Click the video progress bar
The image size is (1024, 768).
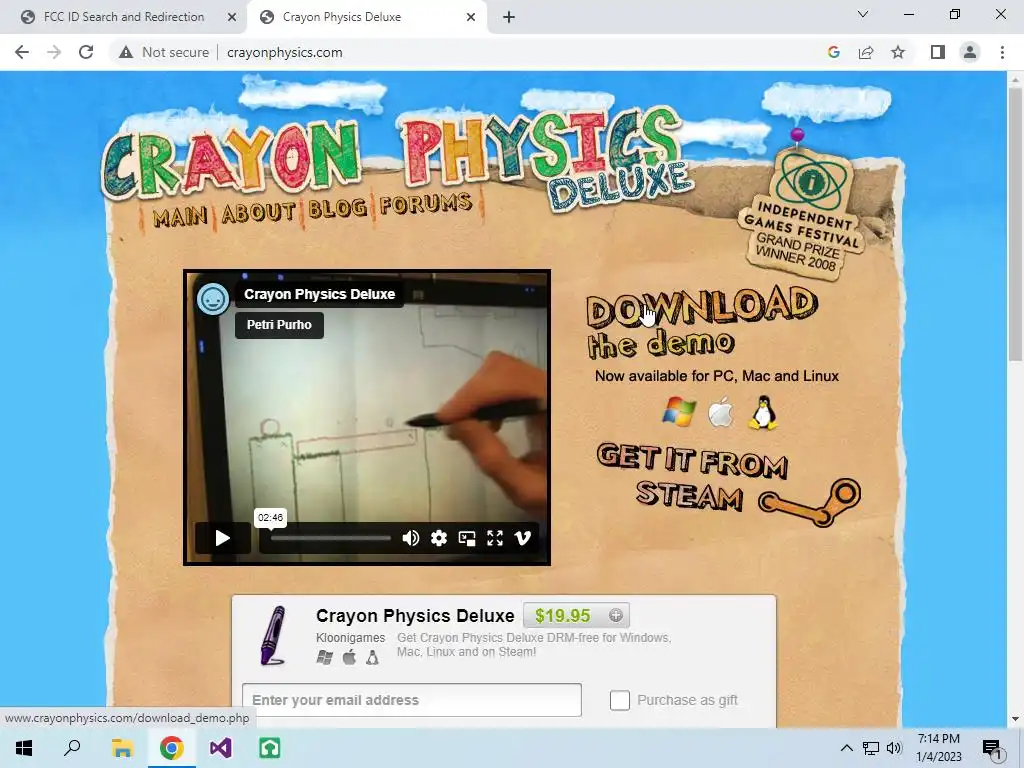[x=330, y=538]
